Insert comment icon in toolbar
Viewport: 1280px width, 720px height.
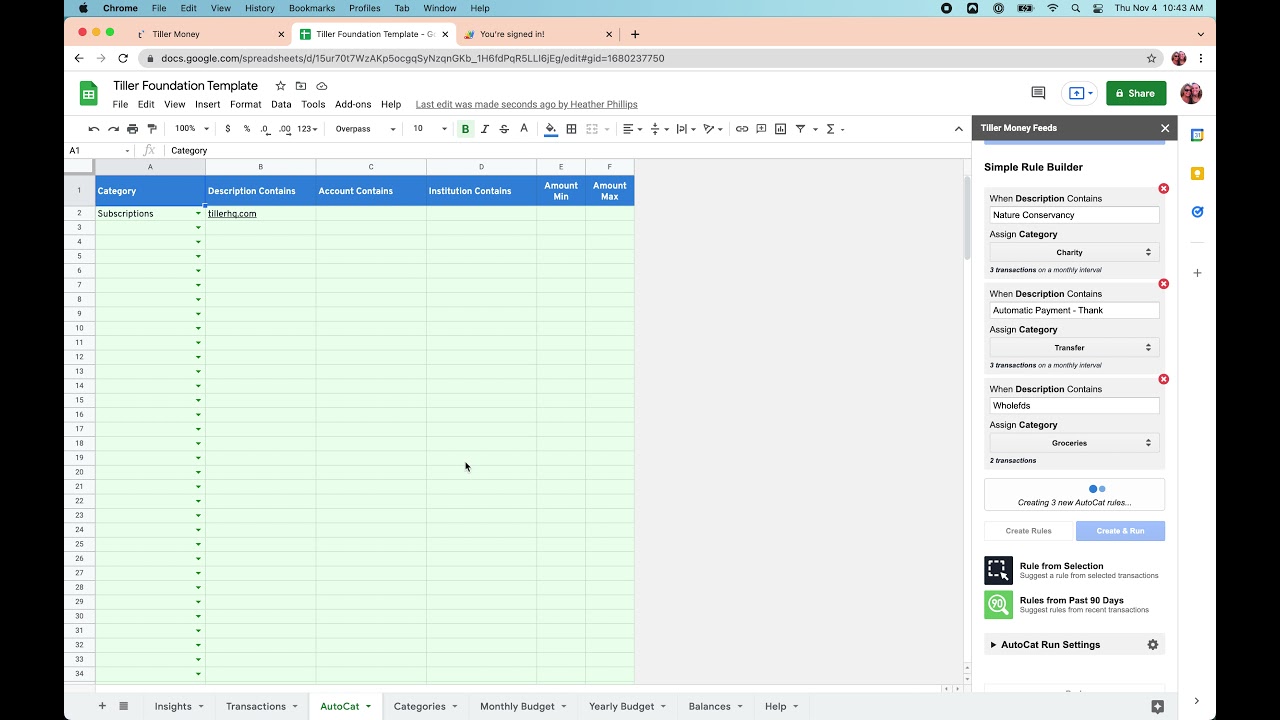coord(761,129)
